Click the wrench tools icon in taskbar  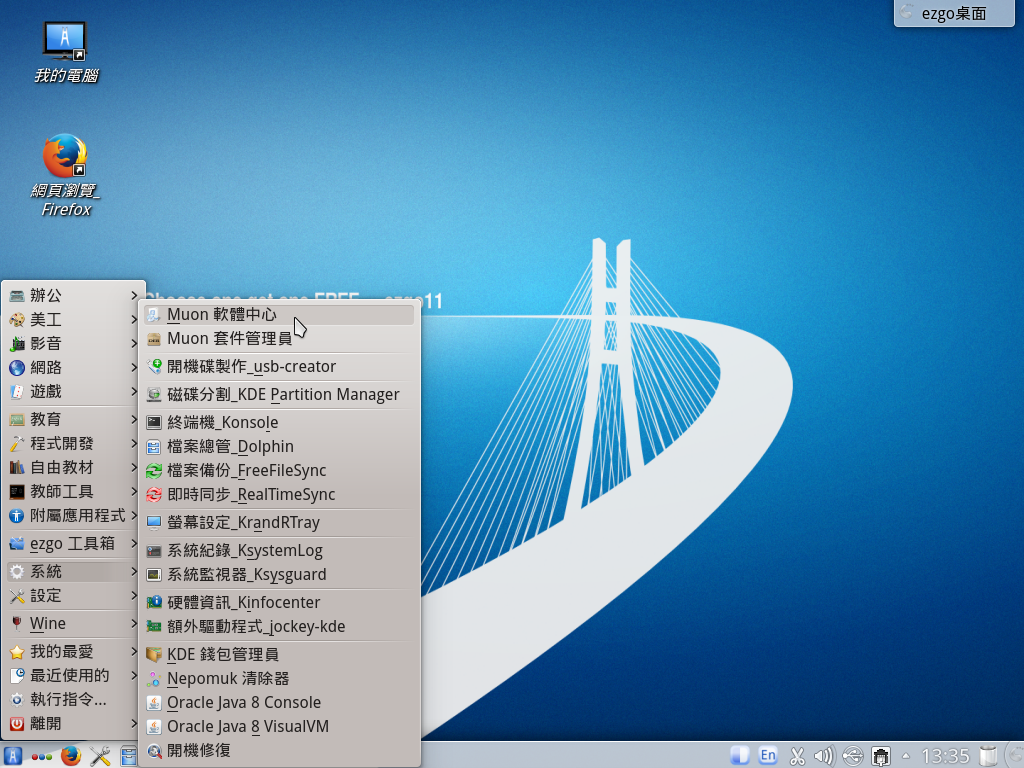pos(99,756)
